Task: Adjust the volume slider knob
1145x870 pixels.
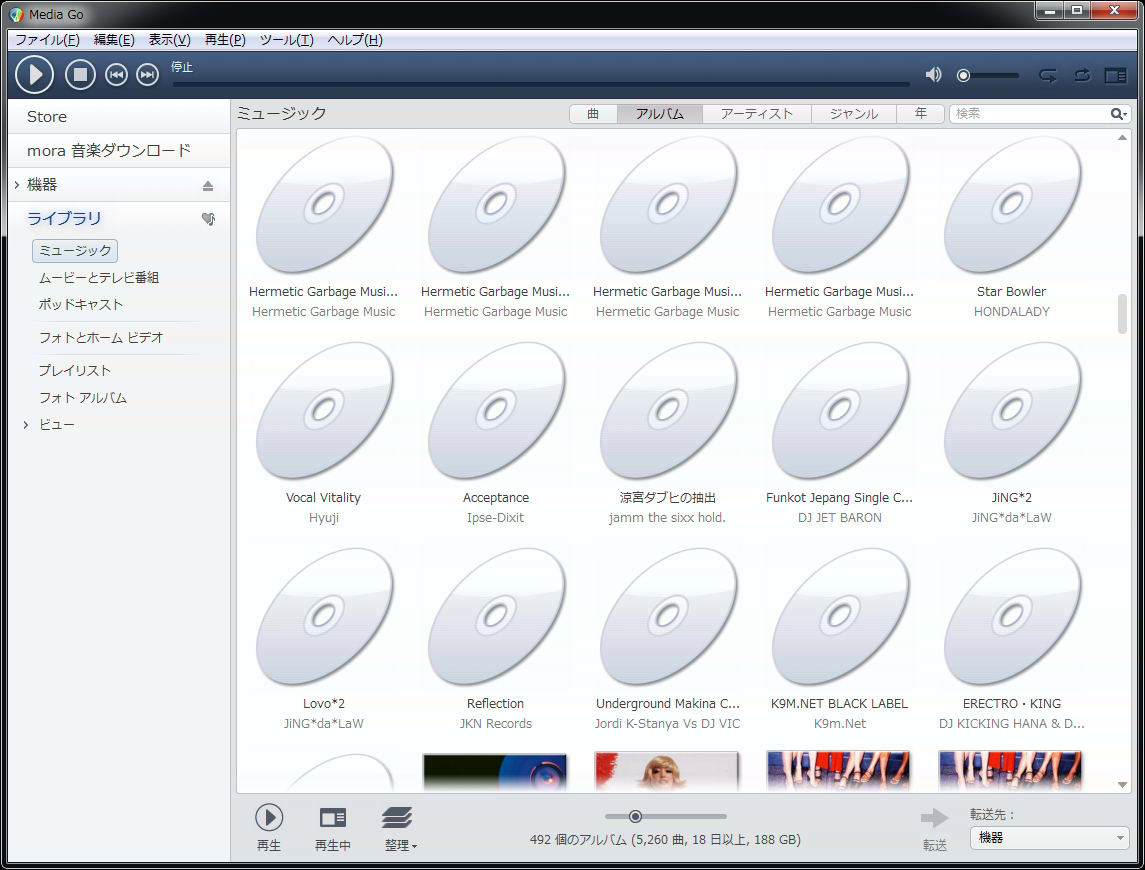Action: click(x=964, y=75)
